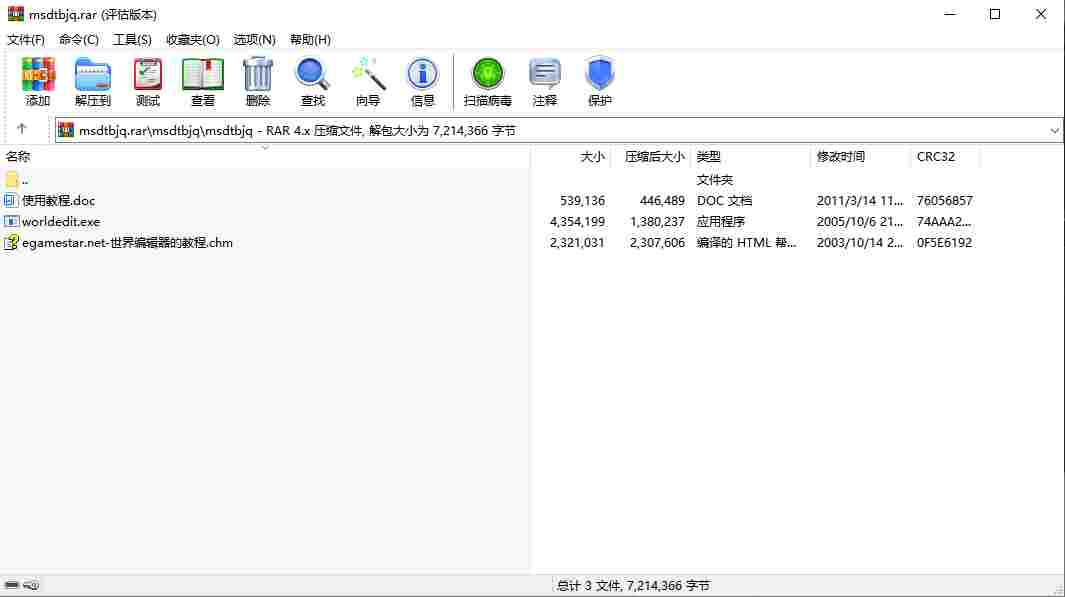
Task: Select the file 使用教程.doc
Action: 58,200
